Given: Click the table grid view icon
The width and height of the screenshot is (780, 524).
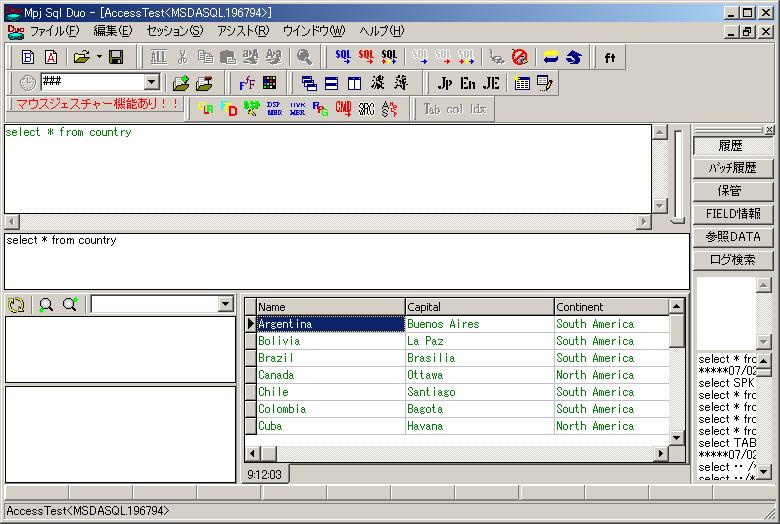Looking at the screenshot, I should coord(522,83).
